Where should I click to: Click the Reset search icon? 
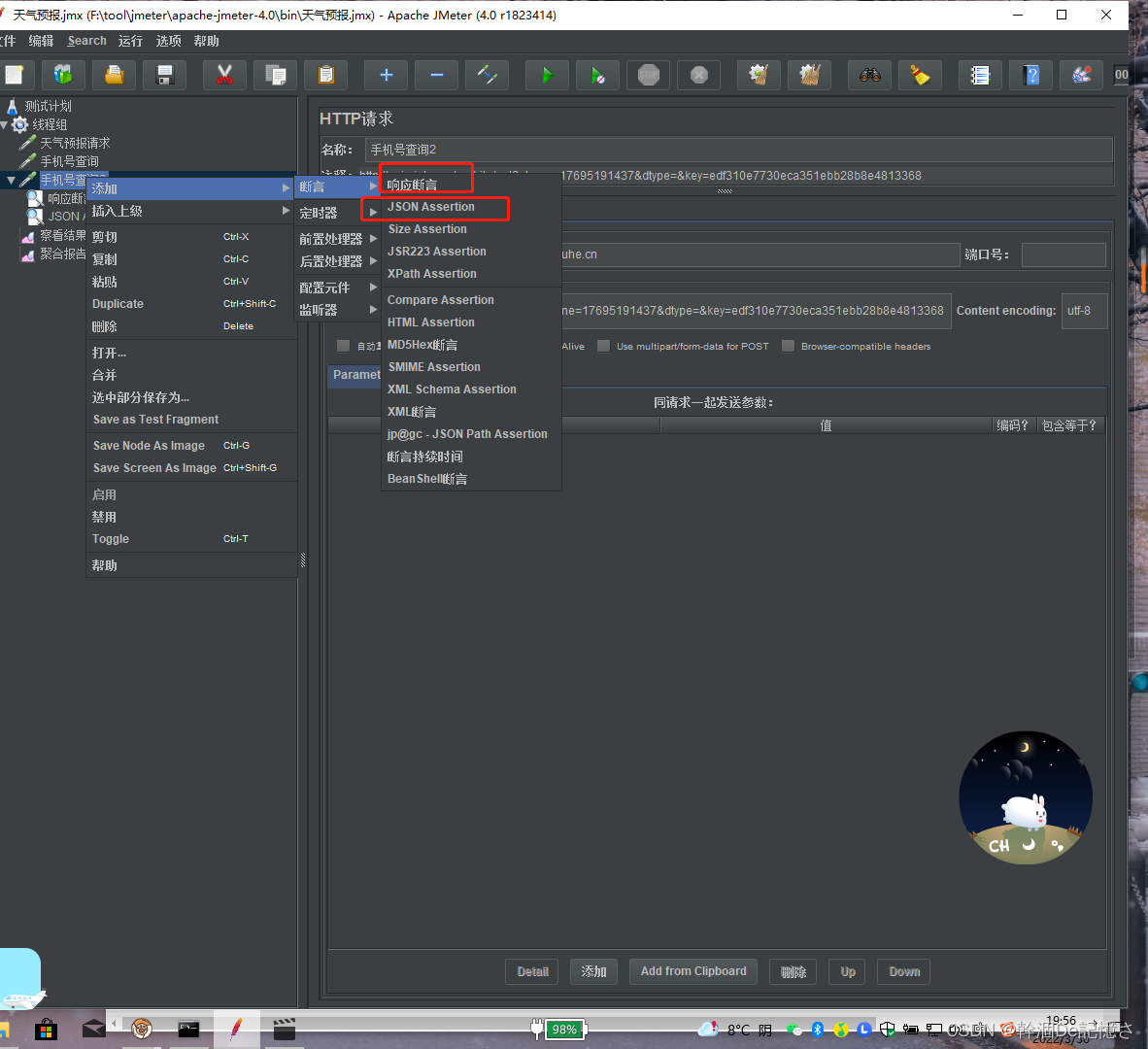click(921, 75)
